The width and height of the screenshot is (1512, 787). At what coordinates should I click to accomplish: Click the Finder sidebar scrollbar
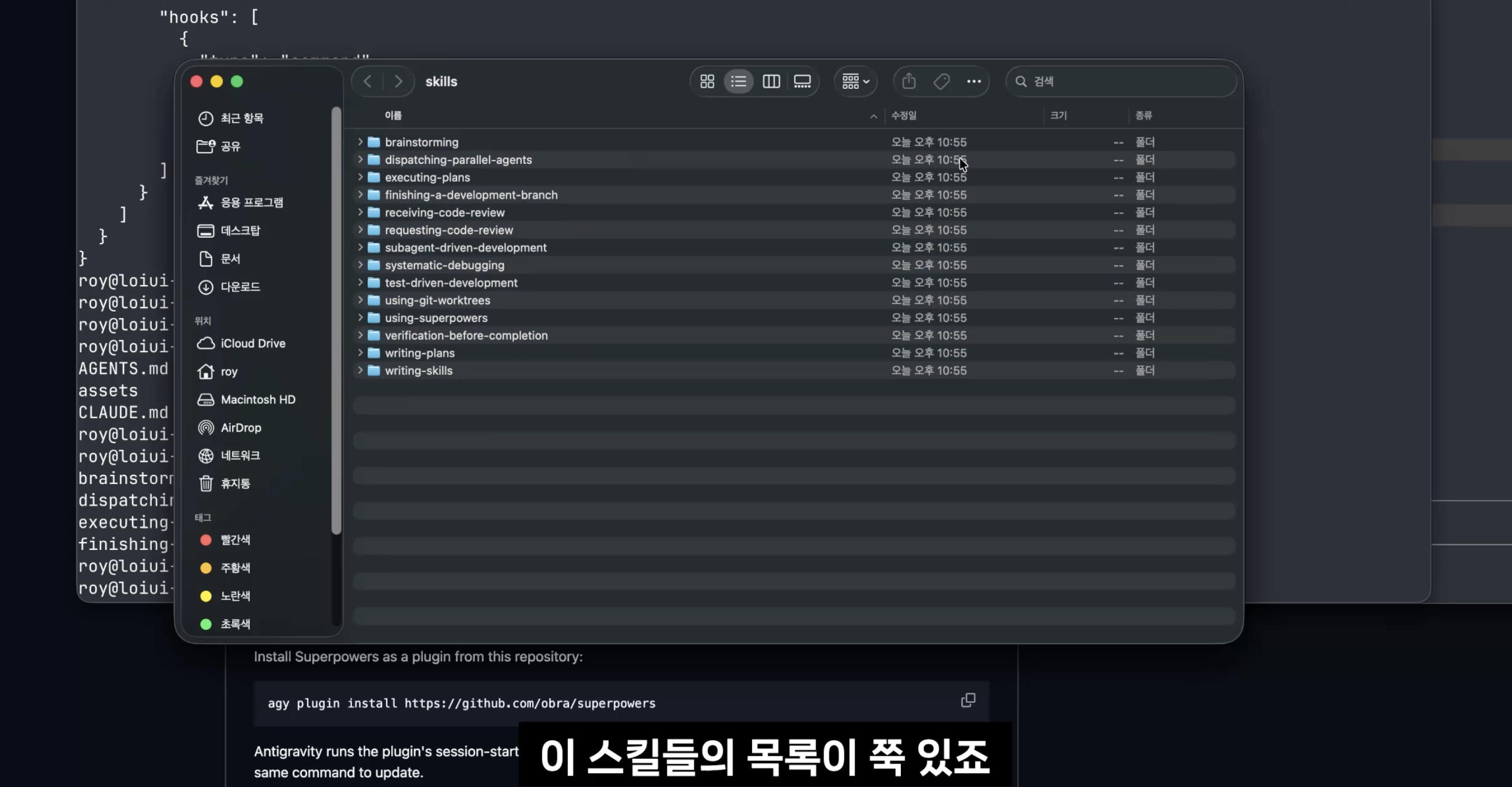[336, 320]
